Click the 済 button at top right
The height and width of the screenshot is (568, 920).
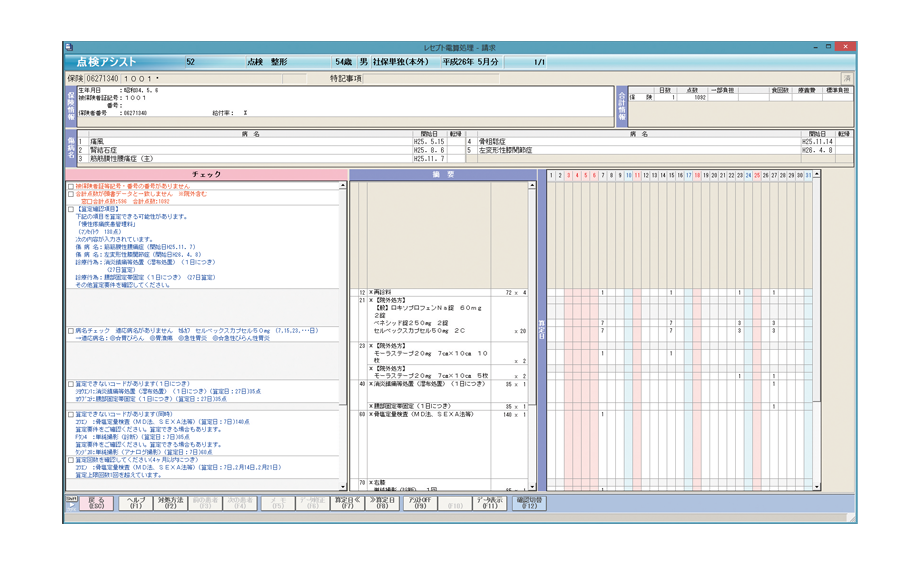pyautogui.click(x=847, y=78)
